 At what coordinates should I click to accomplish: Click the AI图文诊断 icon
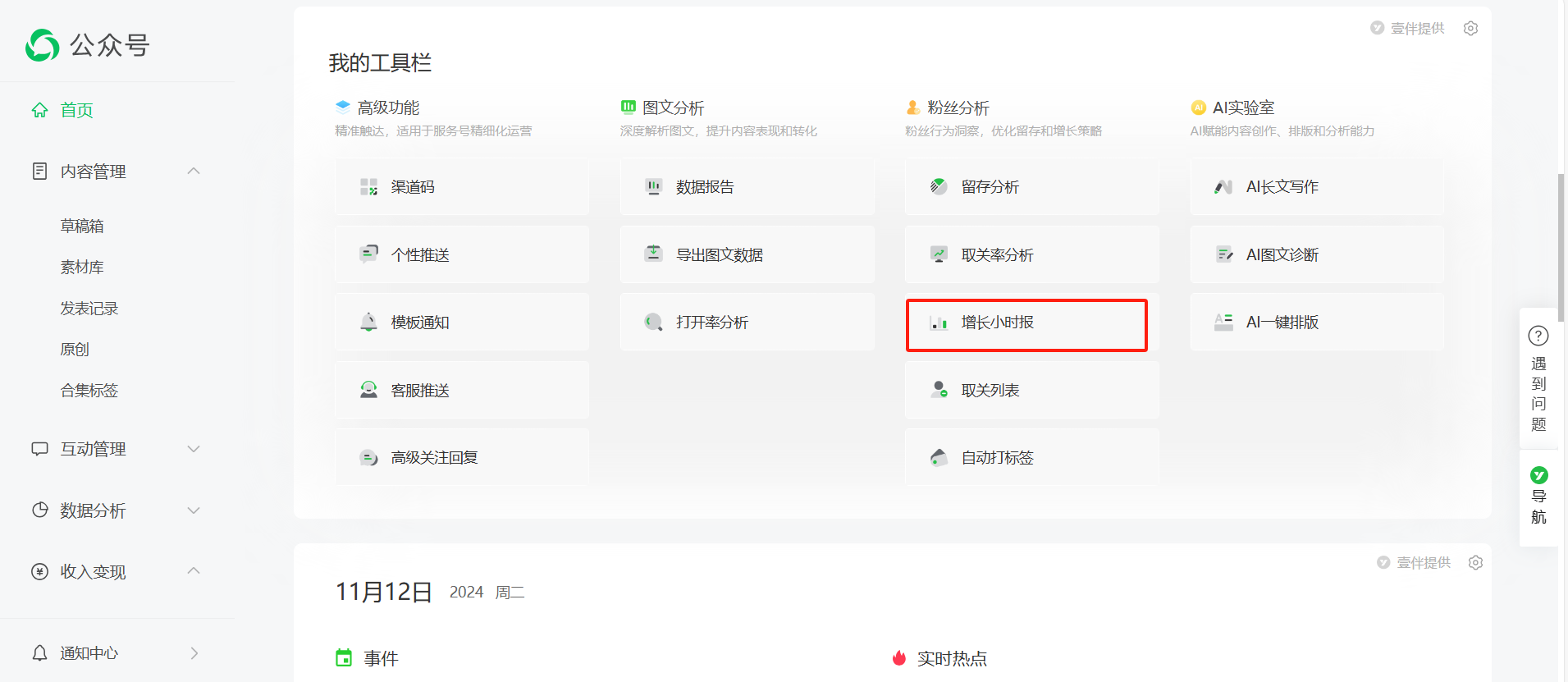1223,254
